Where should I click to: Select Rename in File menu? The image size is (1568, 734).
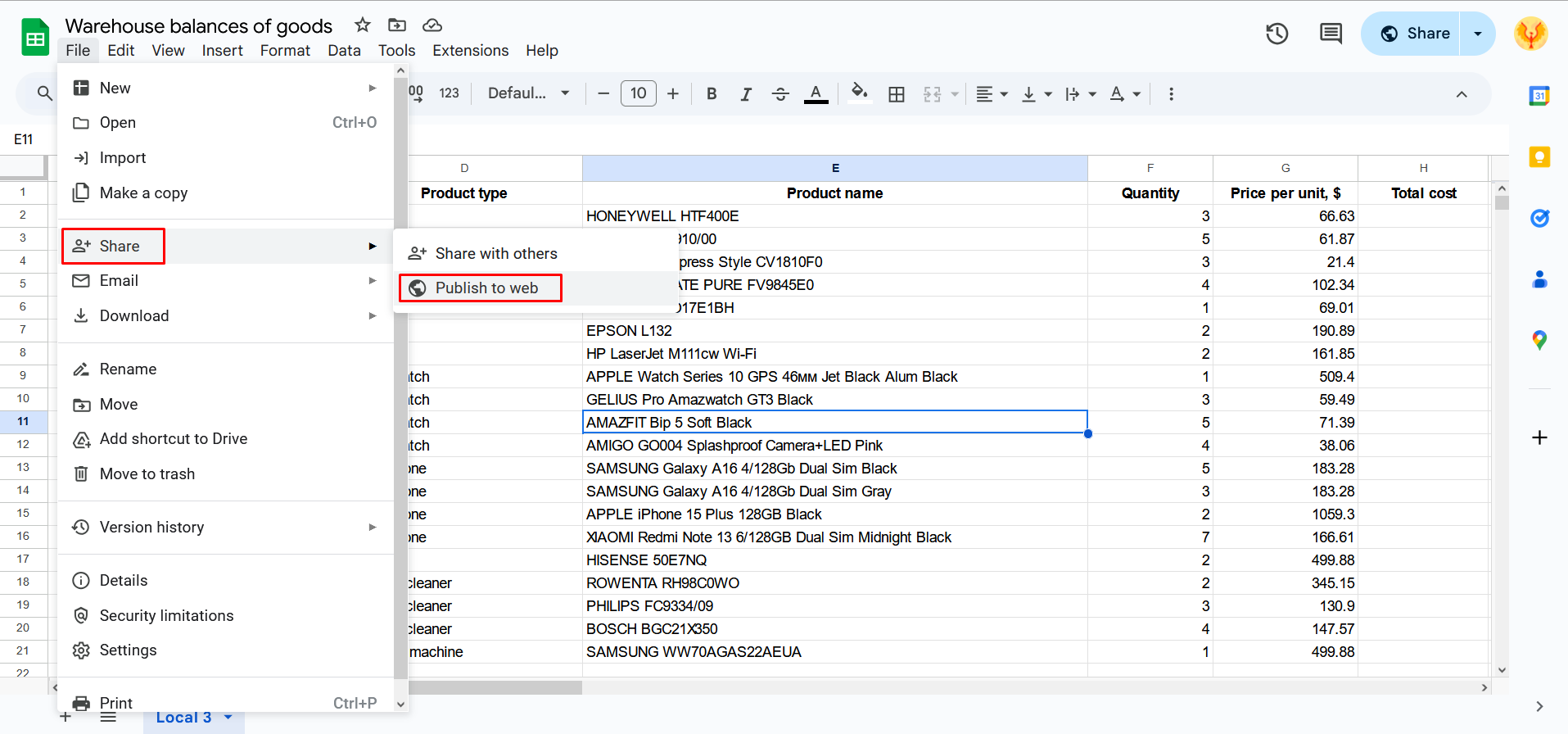coord(226,369)
